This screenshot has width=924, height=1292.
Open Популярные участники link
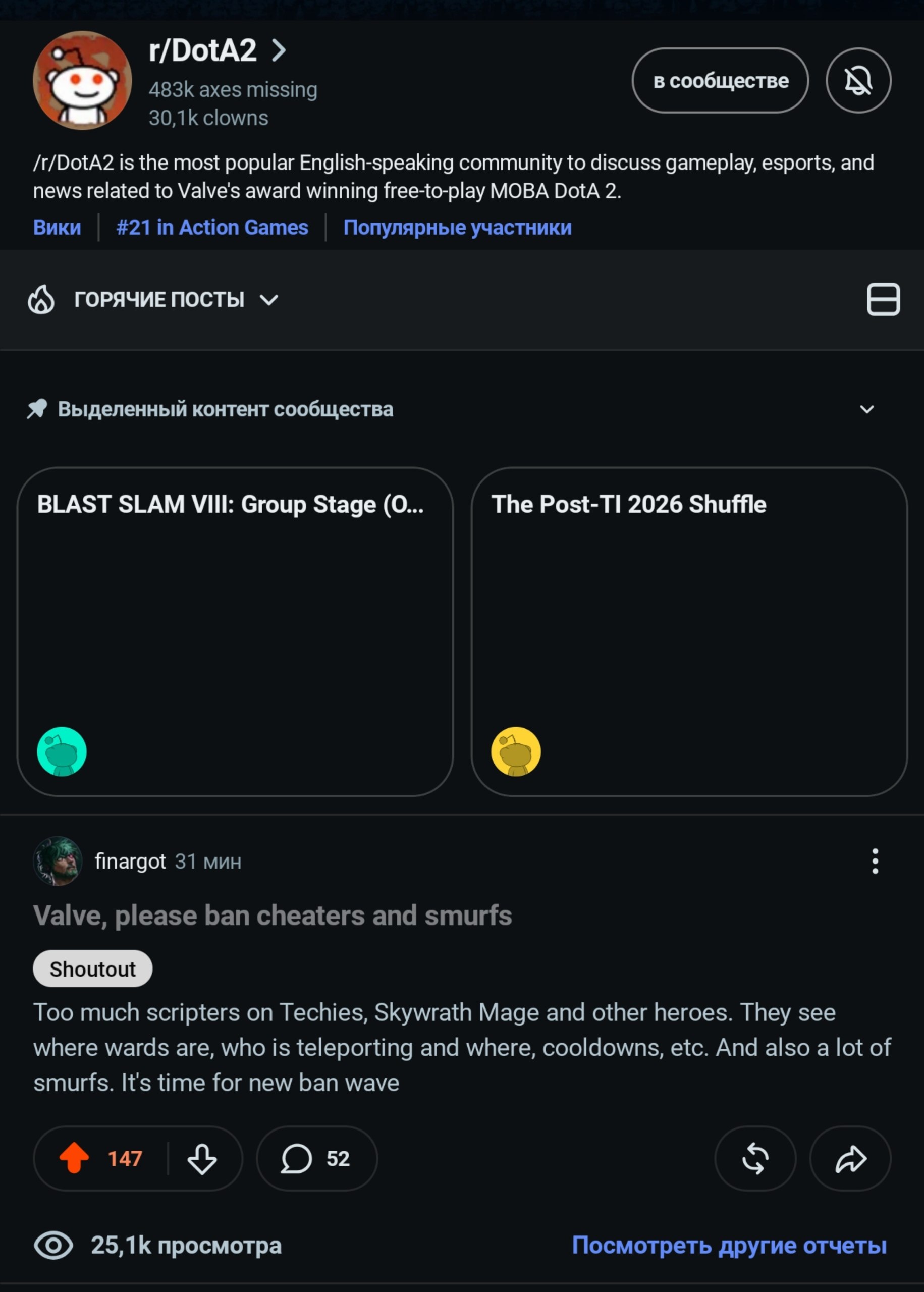coord(457,227)
